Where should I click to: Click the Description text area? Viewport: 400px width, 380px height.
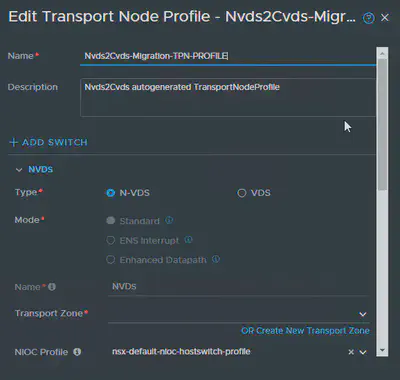pyautogui.click(x=228, y=97)
